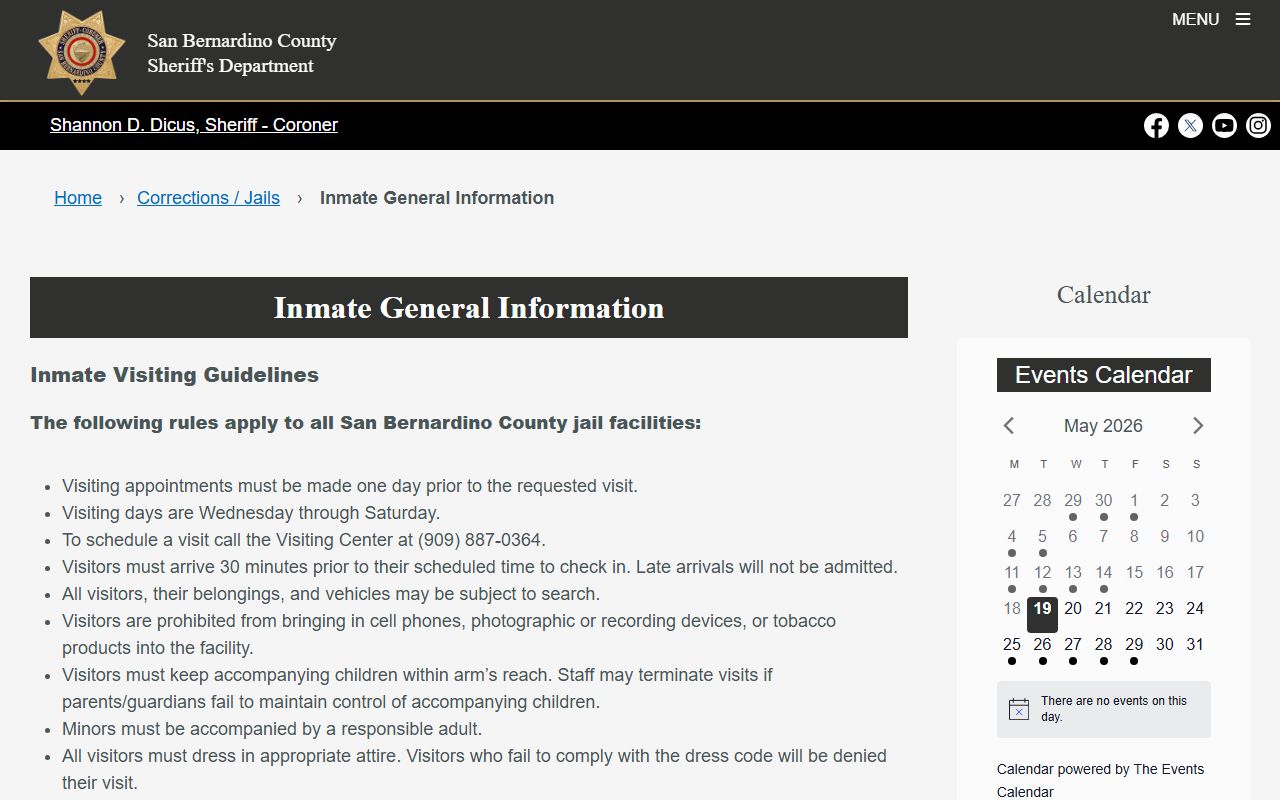Open the YouTube social icon
The height and width of the screenshot is (800, 1280).
(x=1224, y=125)
